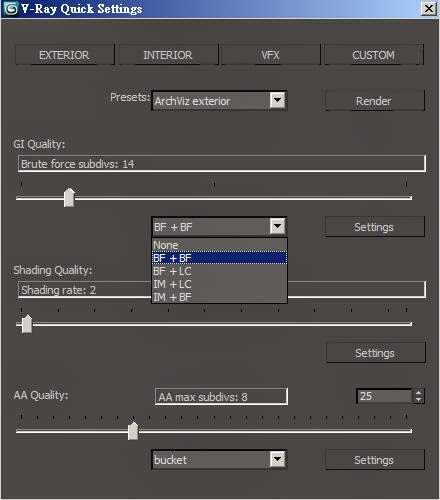Click the Presets: label
The image size is (440, 500).
point(130,97)
